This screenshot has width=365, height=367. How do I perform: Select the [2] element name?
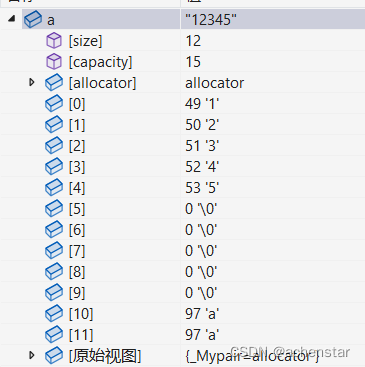click(77, 146)
